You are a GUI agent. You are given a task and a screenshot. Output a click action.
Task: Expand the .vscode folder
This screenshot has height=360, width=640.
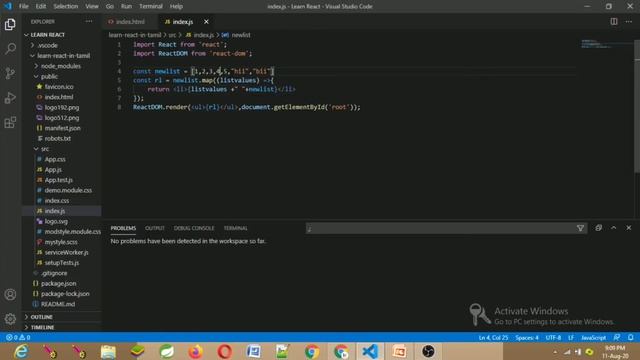pyautogui.click(x=47, y=45)
